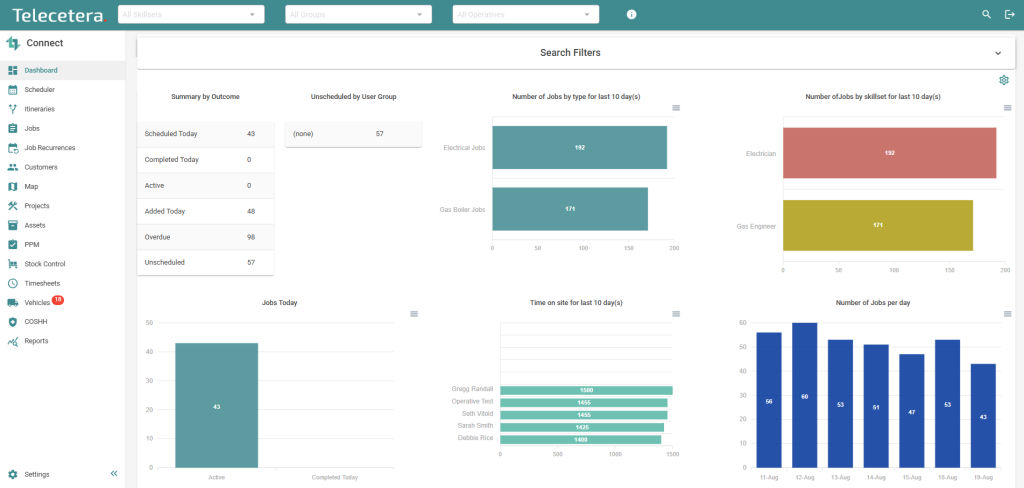Click the logout icon in top bar

click(1009, 14)
